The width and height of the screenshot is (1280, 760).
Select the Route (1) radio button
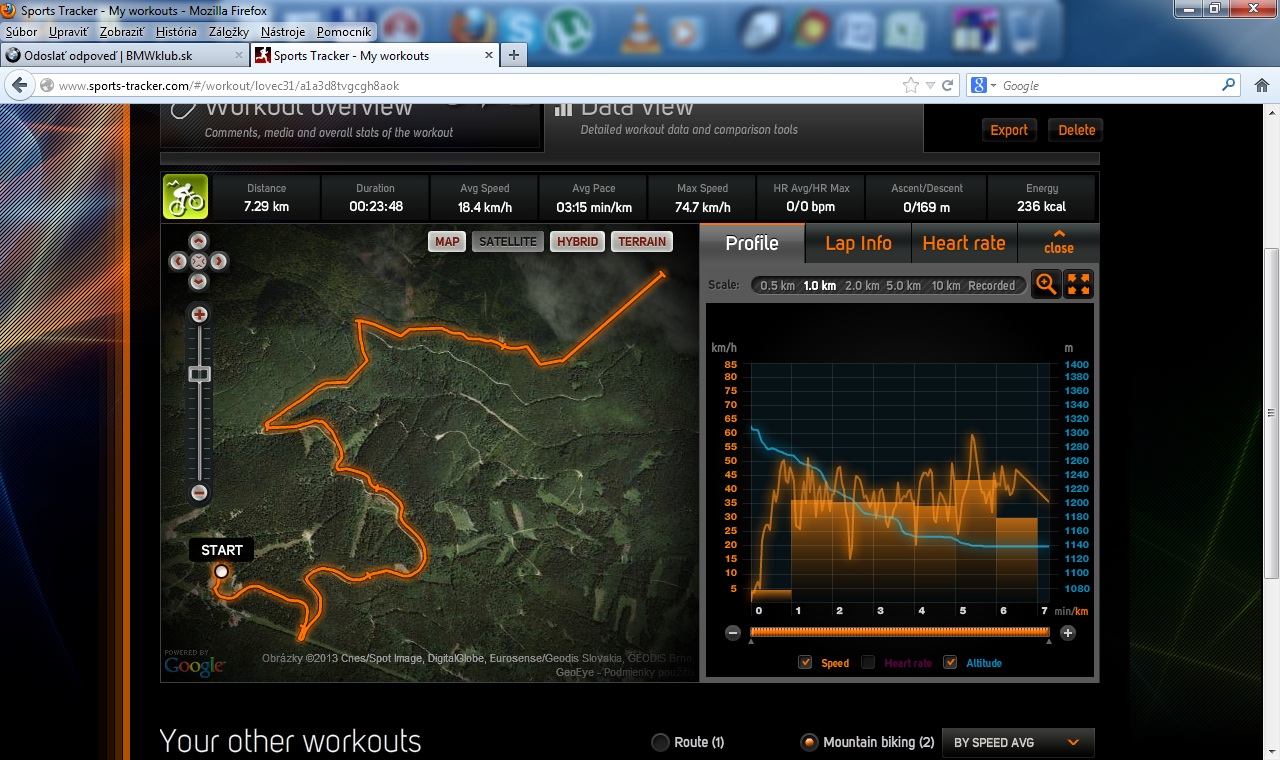pos(660,742)
